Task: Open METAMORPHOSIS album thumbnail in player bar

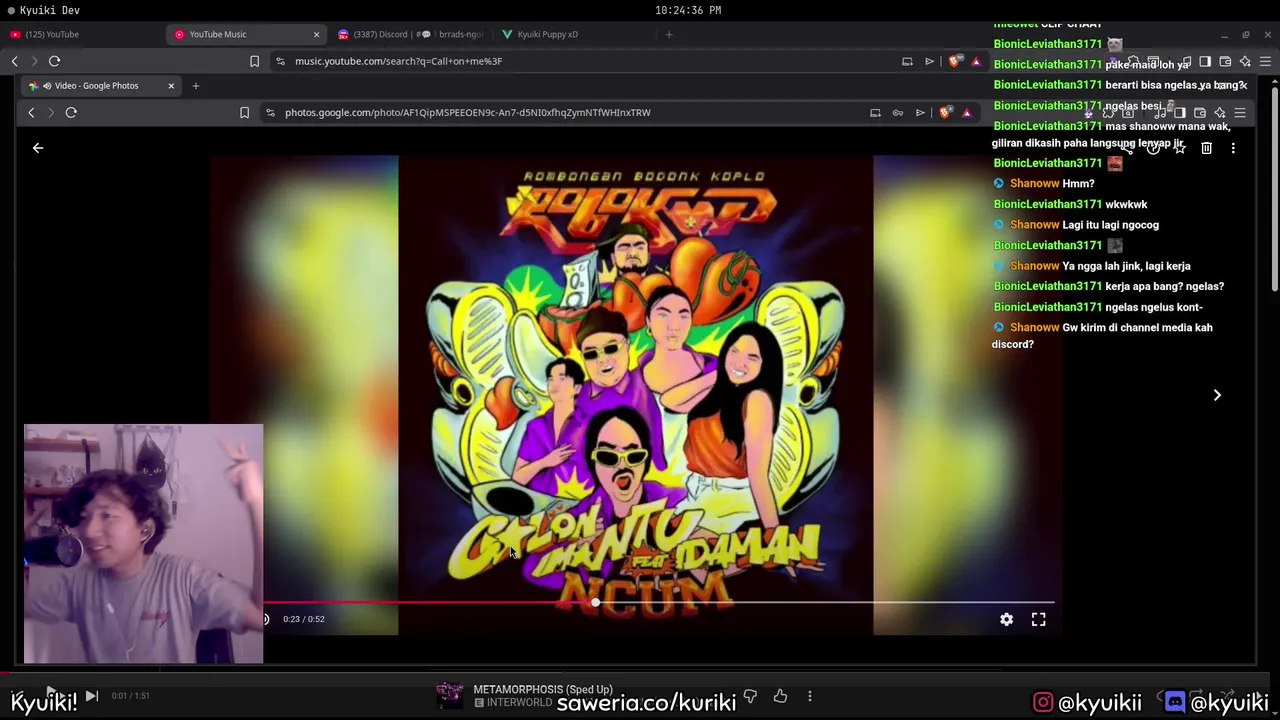Action: tap(449, 696)
